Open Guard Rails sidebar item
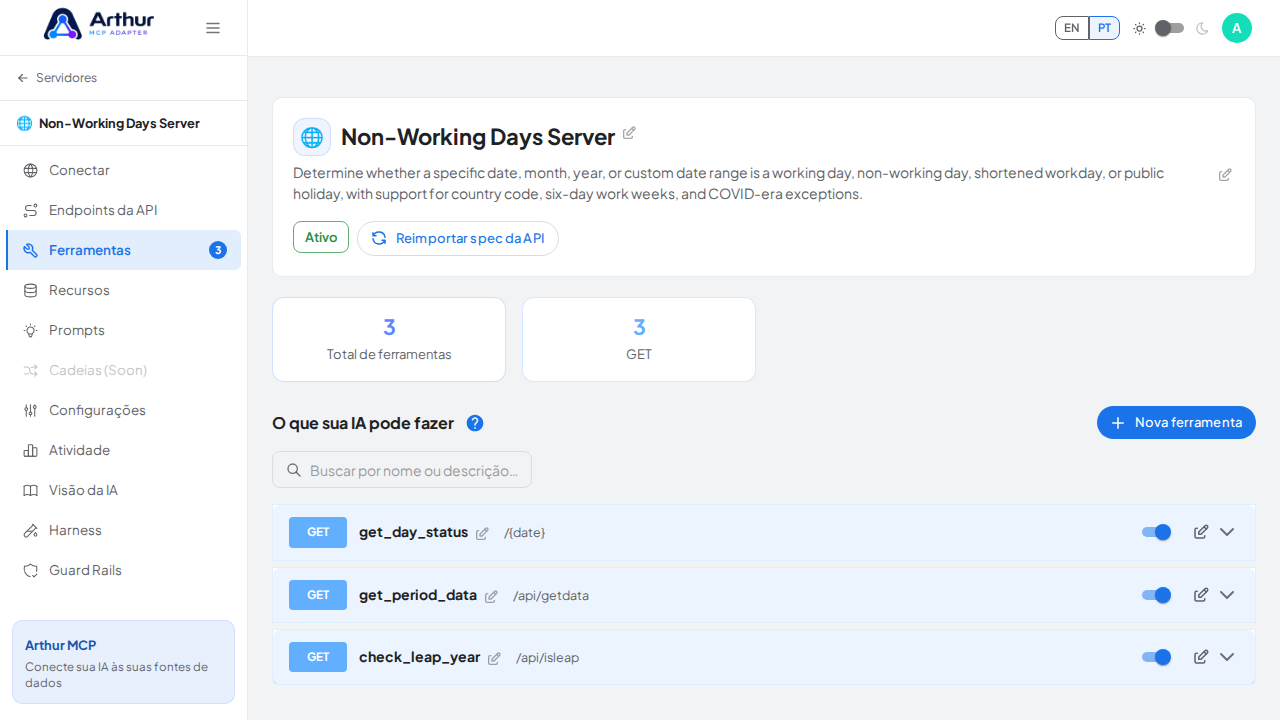This screenshot has width=1280, height=720. coord(123,570)
